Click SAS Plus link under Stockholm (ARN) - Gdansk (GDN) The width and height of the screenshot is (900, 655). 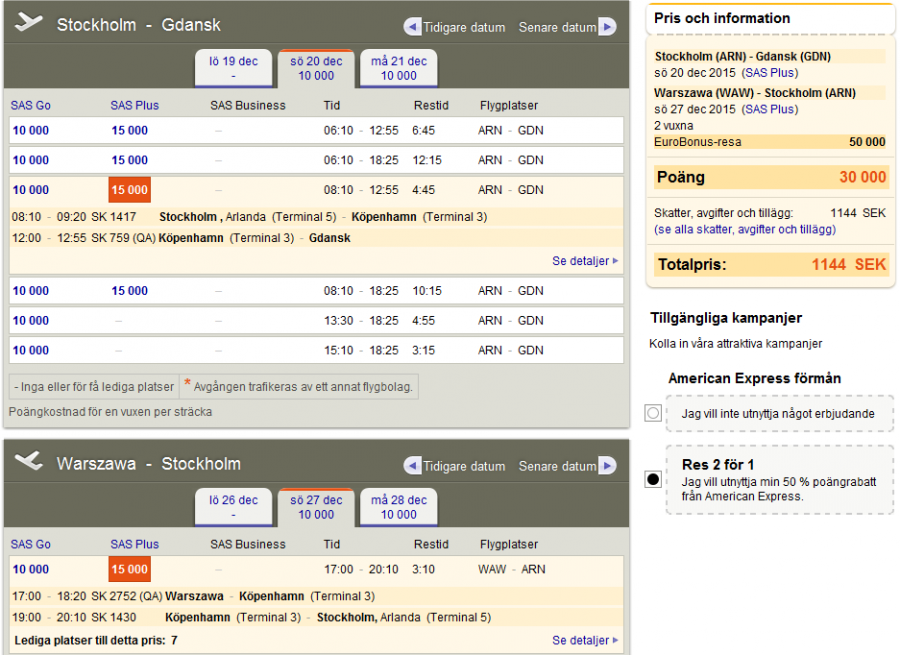pos(769,73)
